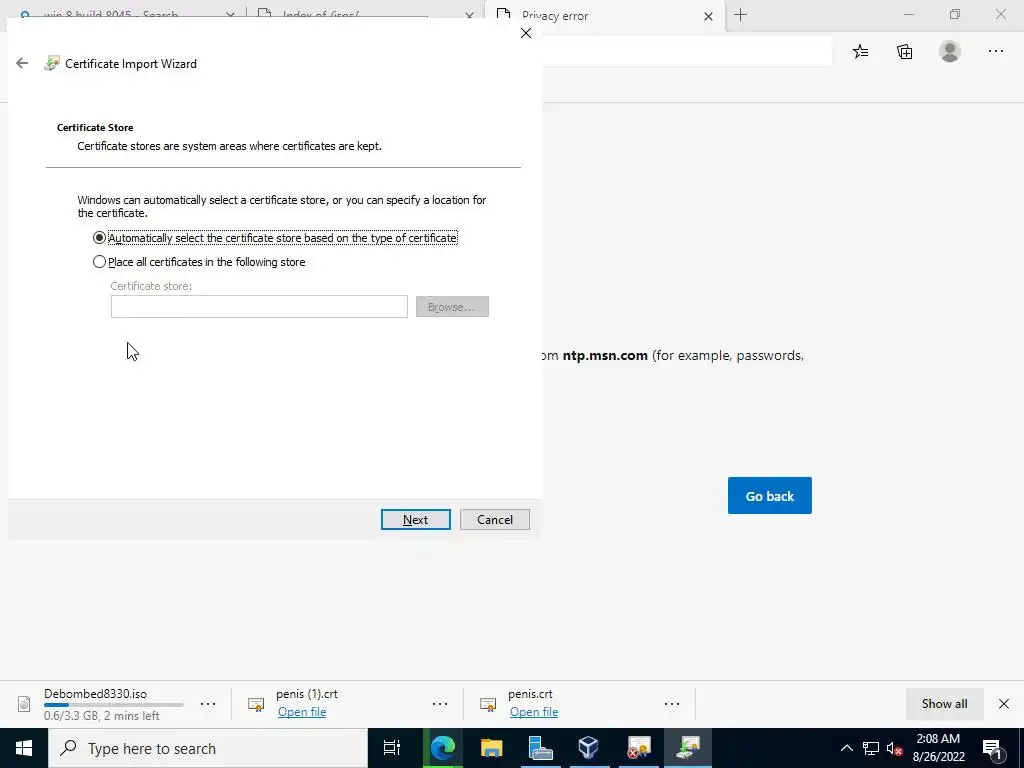Cancel the certificate import
The height and width of the screenshot is (768, 1024).
[494, 520]
